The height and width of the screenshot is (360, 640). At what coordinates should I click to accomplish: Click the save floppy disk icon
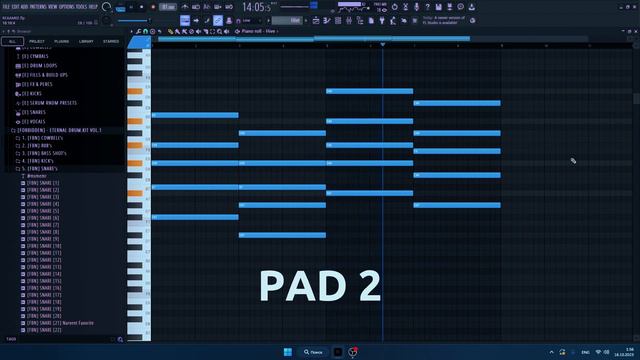click(x=438, y=7)
